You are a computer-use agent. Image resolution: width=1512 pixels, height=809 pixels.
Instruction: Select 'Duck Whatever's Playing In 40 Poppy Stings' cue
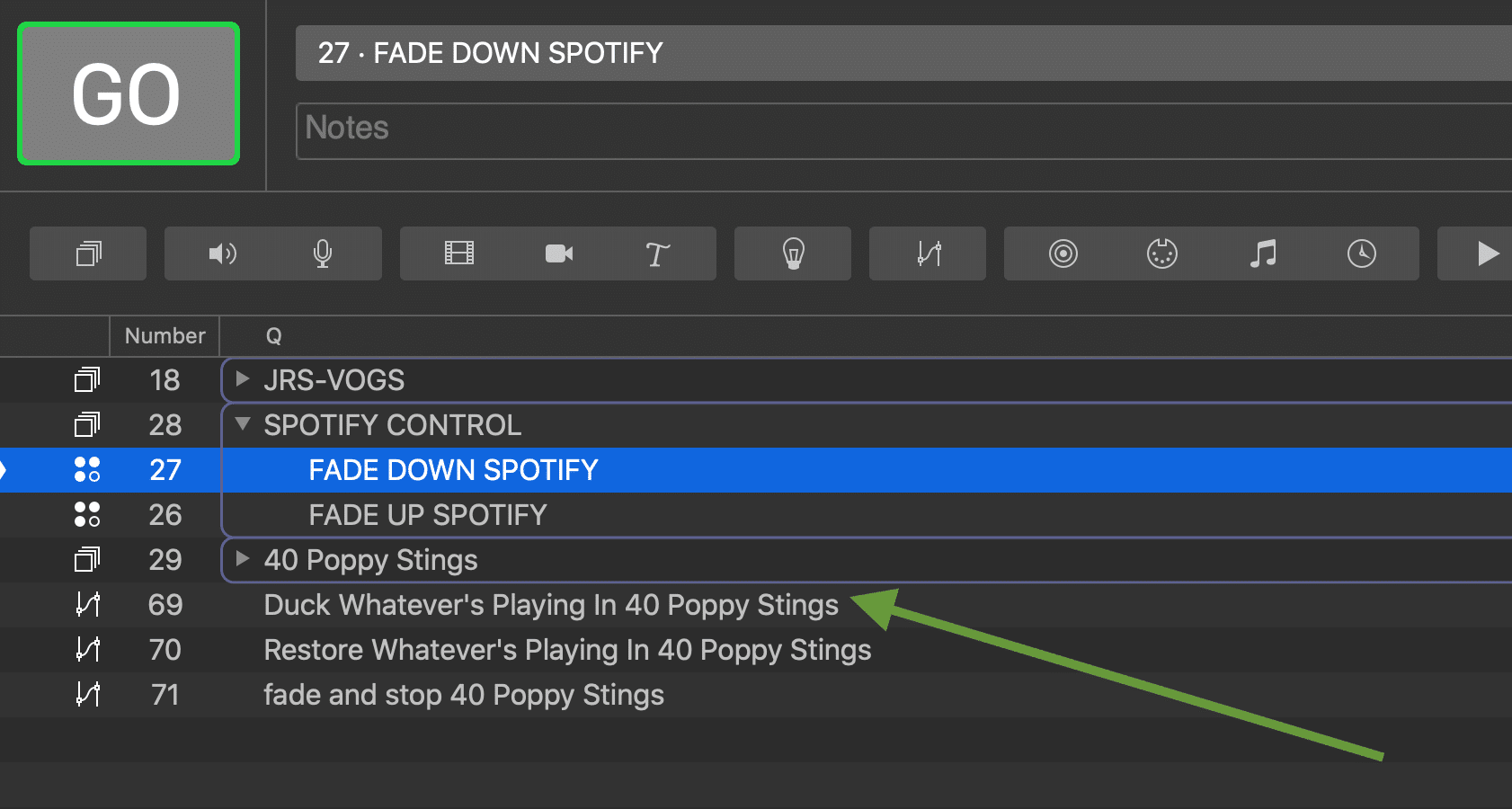coord(551,605)
